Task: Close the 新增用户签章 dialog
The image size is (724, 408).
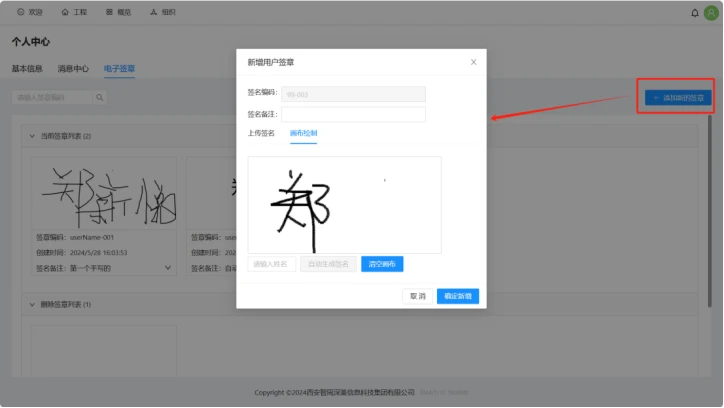Action: point(473,62)
